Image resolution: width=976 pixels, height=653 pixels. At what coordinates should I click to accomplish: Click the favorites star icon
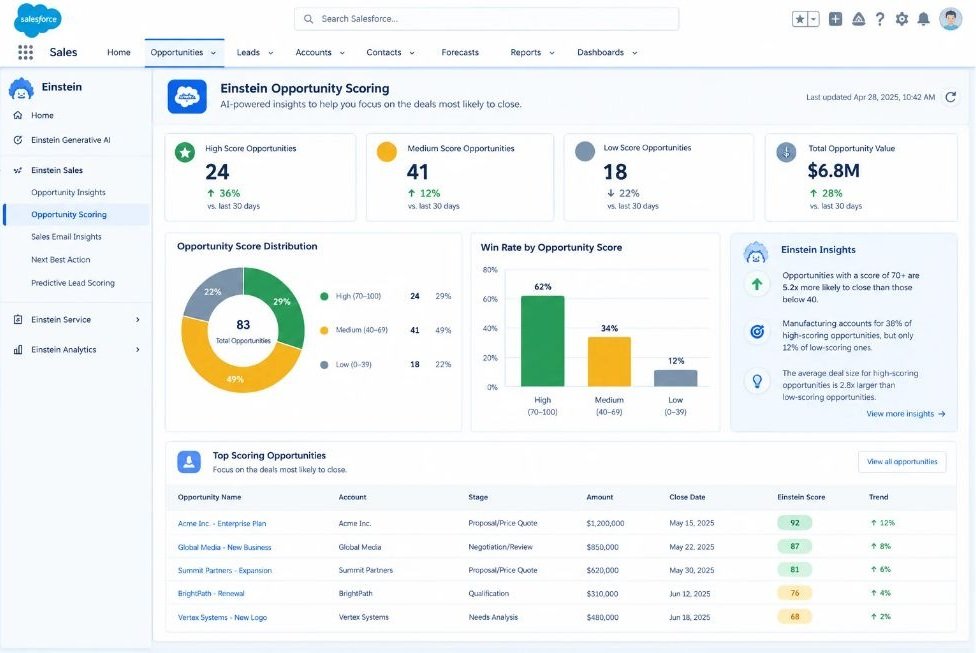click(x=799, y=19)
